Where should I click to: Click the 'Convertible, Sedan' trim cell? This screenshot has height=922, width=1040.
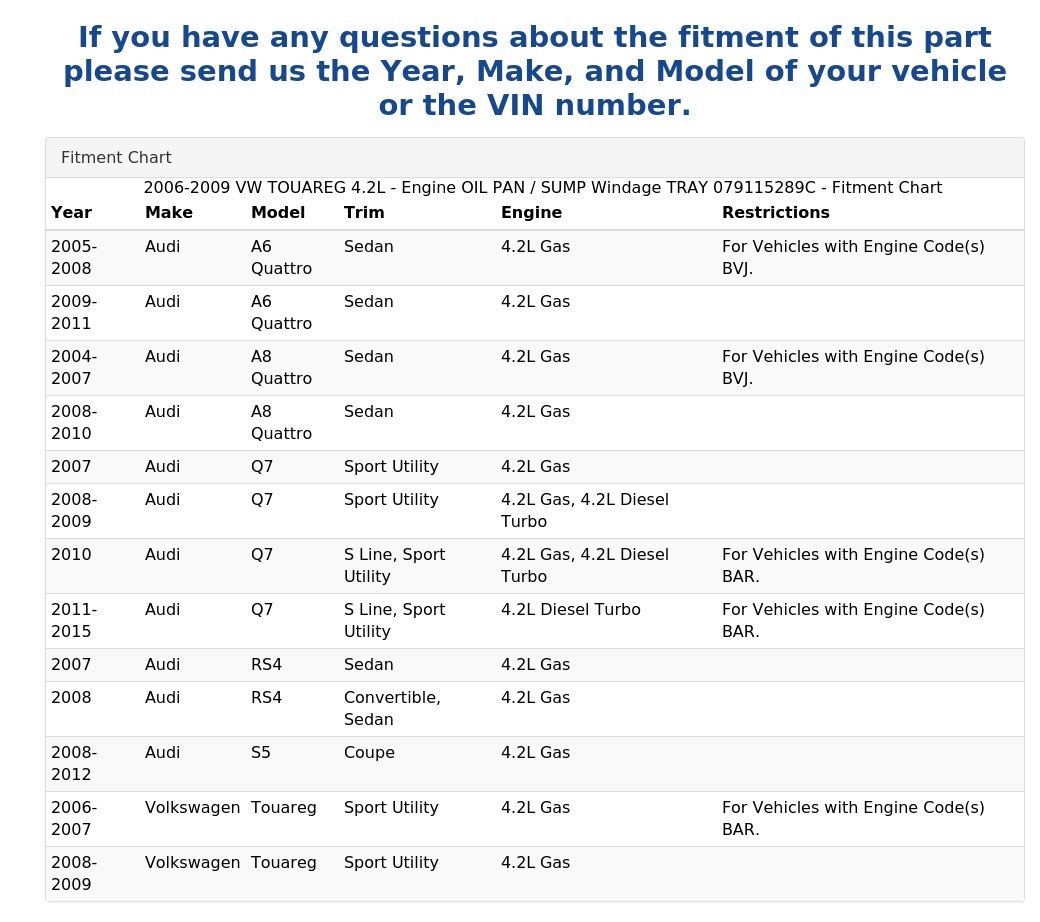pyautogui.click(x=392, y=708)
